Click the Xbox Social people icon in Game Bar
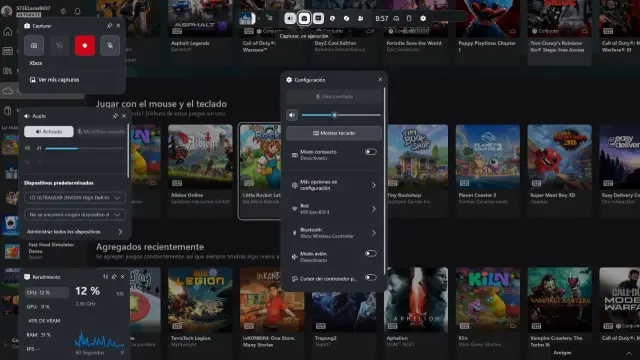 point(360,18)
